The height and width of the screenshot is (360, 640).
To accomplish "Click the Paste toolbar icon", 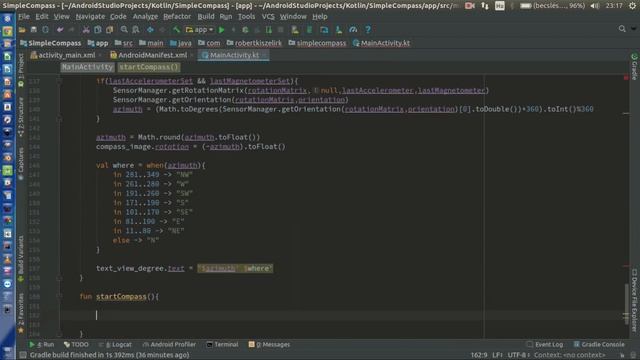I will pos(109,29).
